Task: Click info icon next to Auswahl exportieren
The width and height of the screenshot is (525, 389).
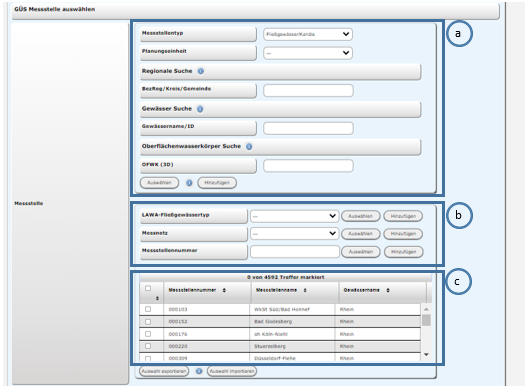Action: (x=199, y=371)
